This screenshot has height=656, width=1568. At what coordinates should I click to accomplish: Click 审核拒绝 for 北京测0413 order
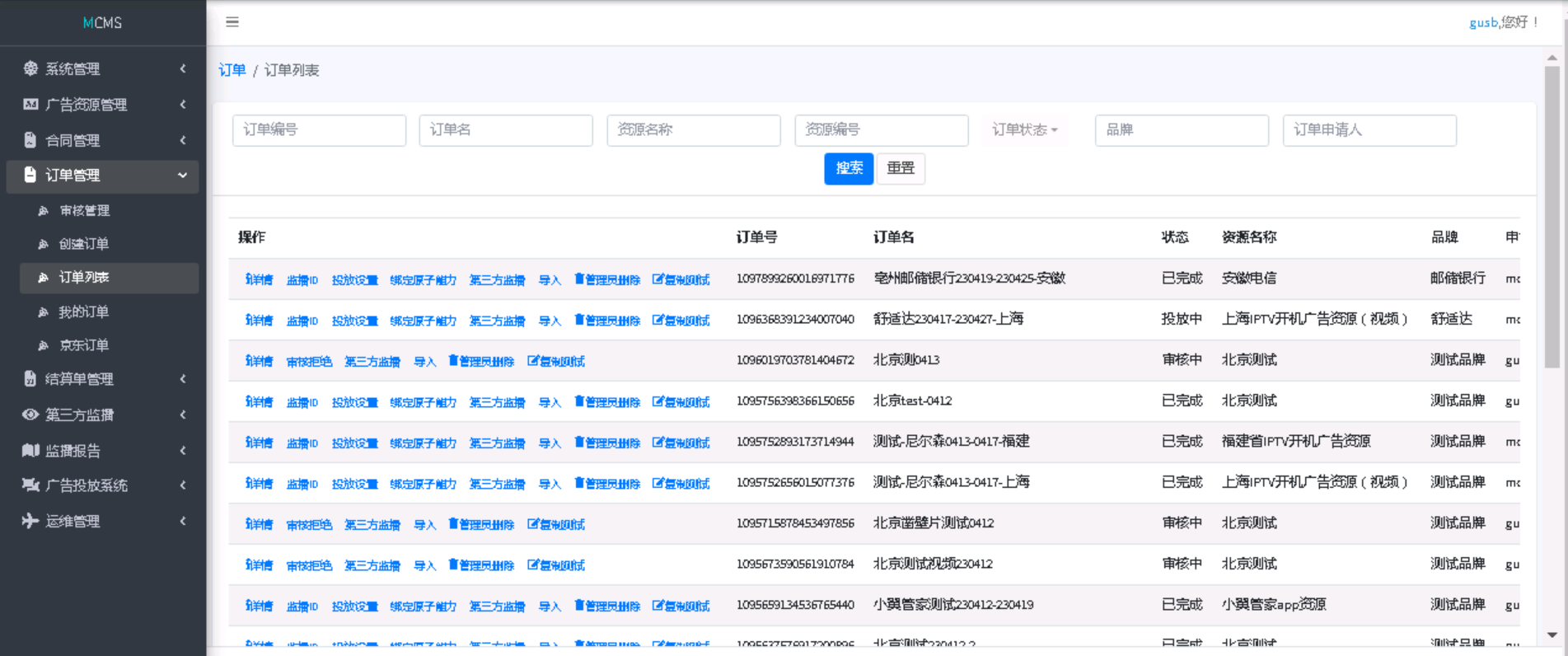(x=309, y=361)
